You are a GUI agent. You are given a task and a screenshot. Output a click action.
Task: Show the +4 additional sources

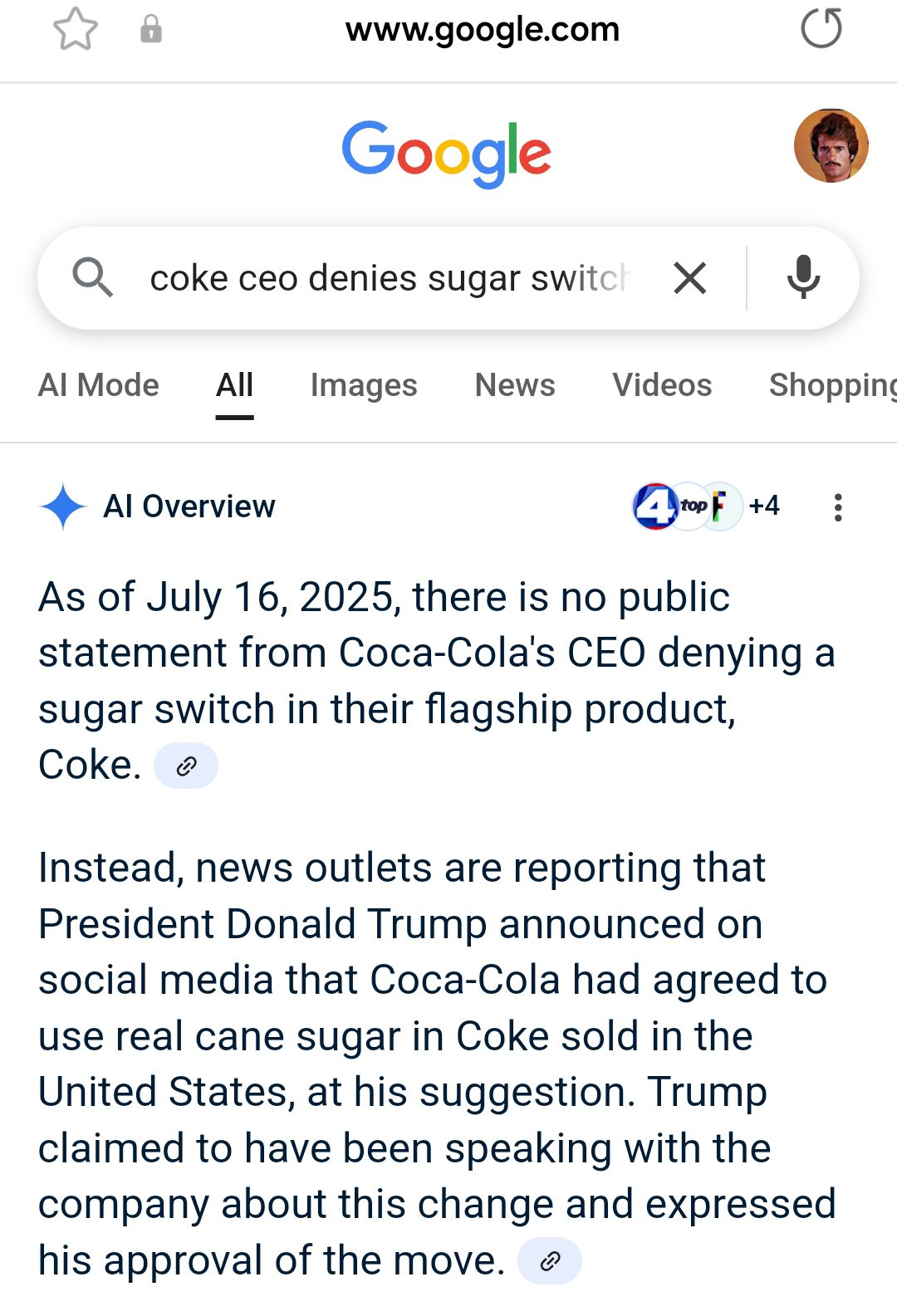point(764,506)
